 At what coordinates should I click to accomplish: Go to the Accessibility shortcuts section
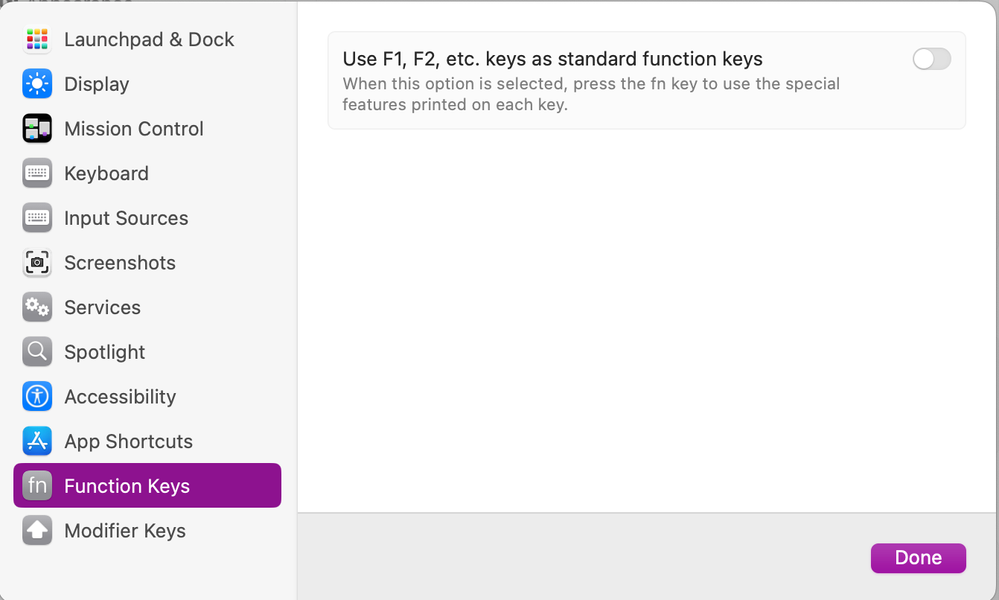pos(120,397)
